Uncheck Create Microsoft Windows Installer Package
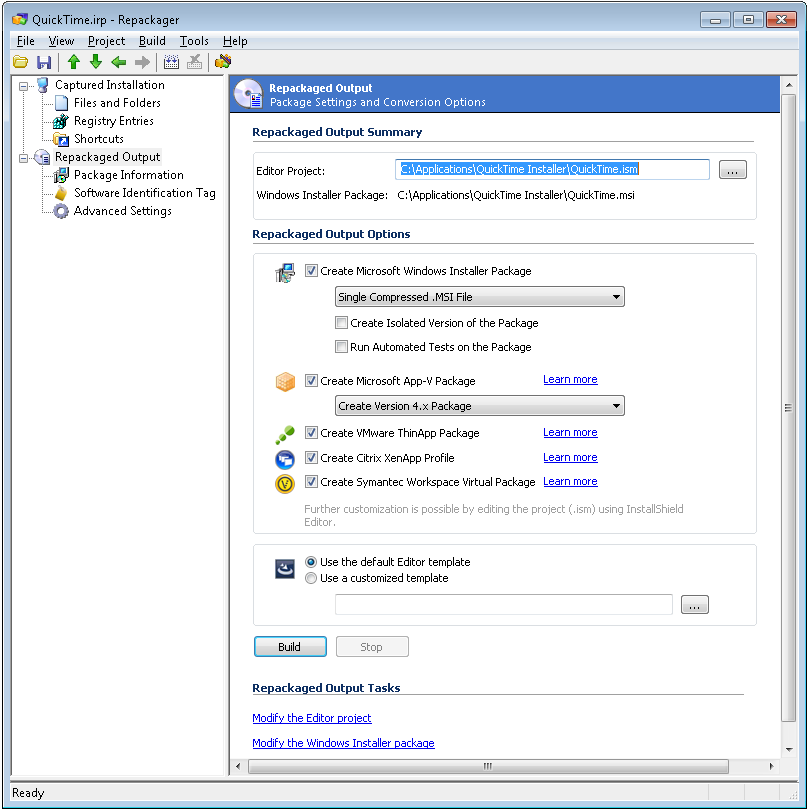 coord(312,271)
